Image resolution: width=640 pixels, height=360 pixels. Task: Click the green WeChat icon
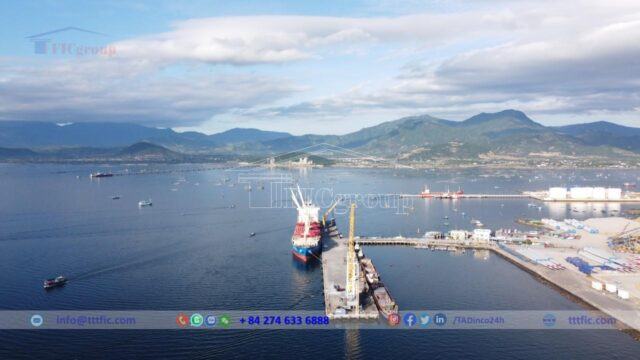pos(225,321)
